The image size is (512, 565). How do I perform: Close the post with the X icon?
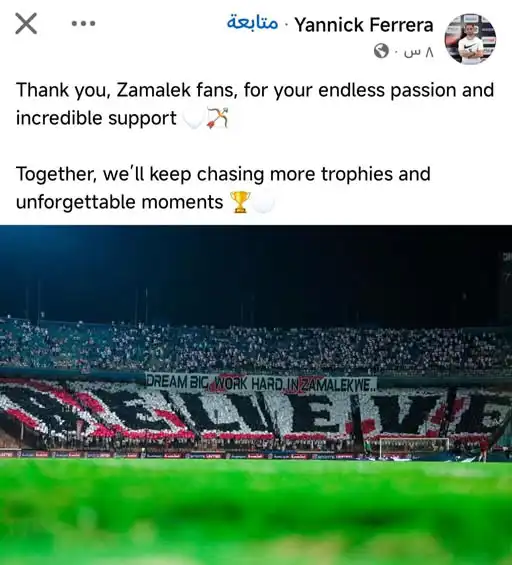pos(26,24)
